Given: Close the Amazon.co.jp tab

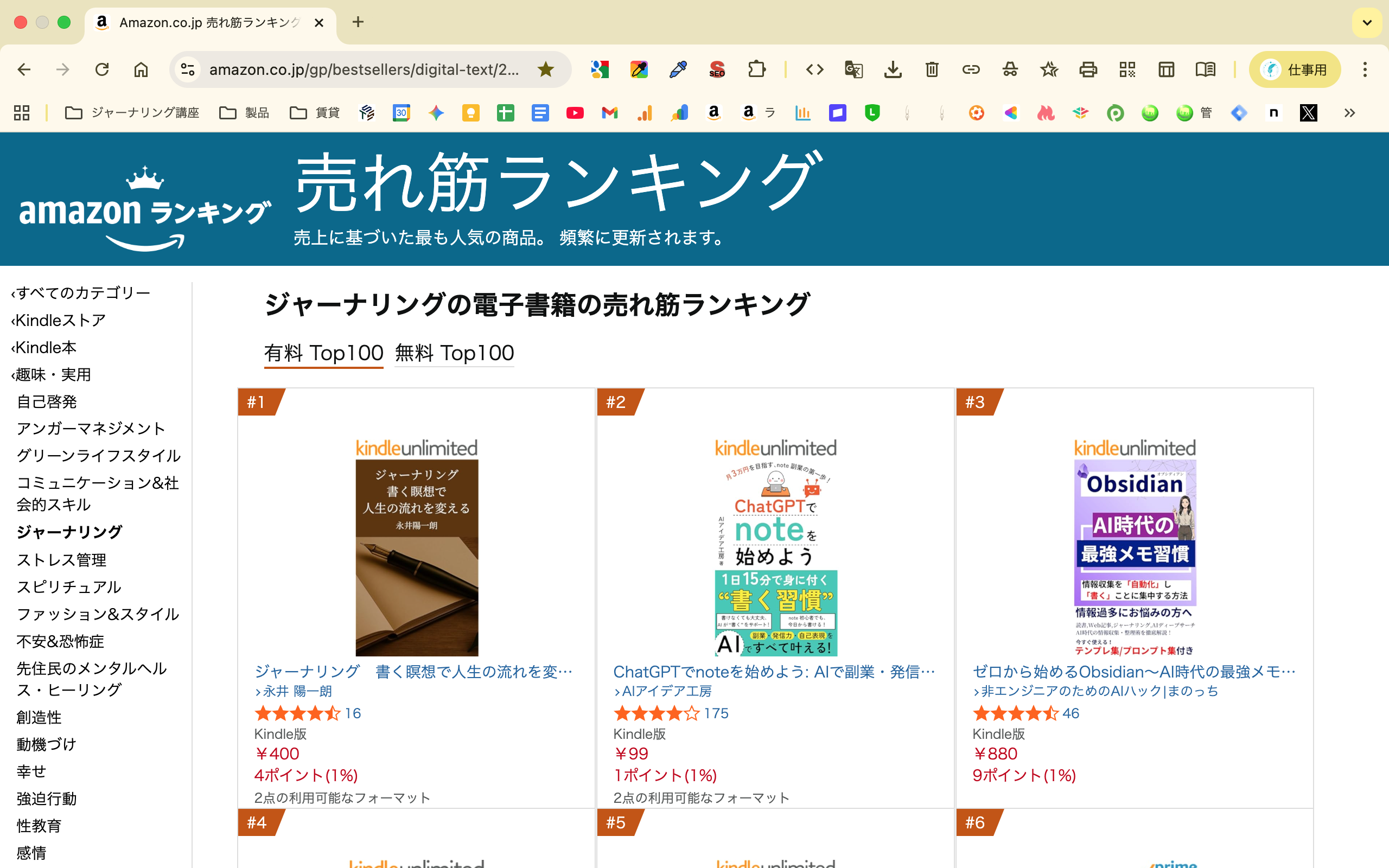Looking at the screenshot, I should tap(320, 22).
